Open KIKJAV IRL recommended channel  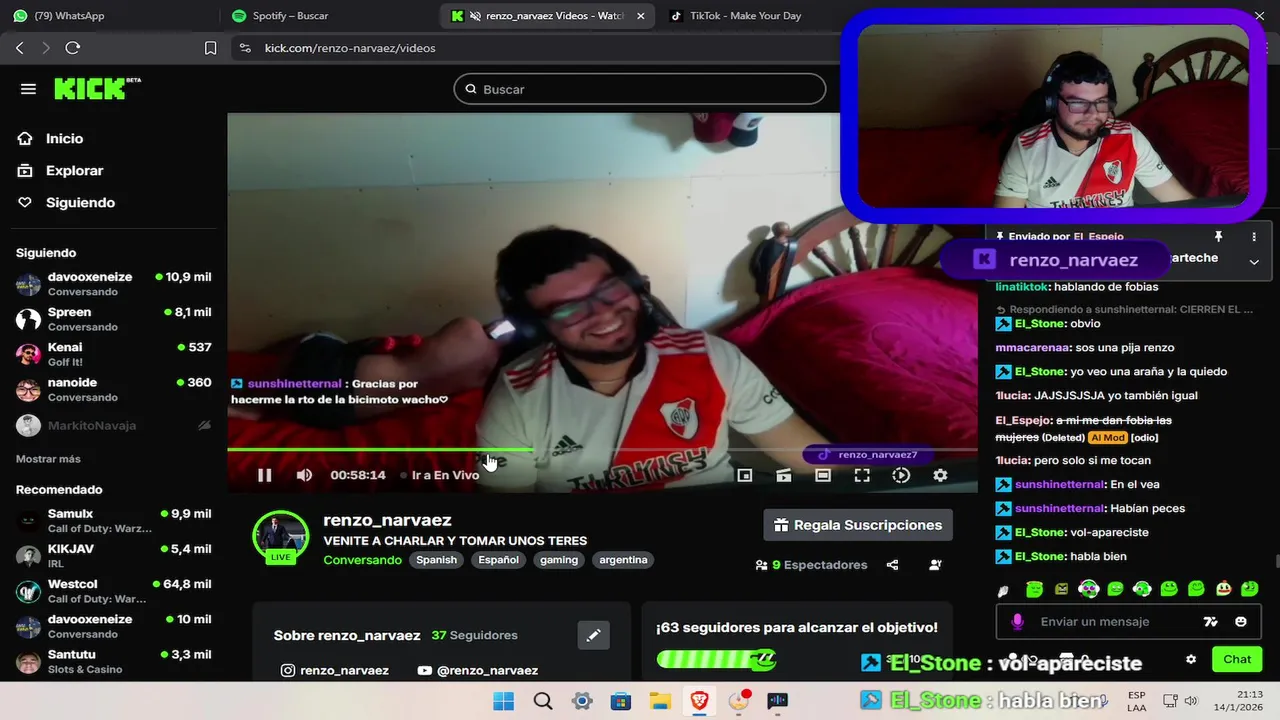pyautogui.click(x=114, y=555)
